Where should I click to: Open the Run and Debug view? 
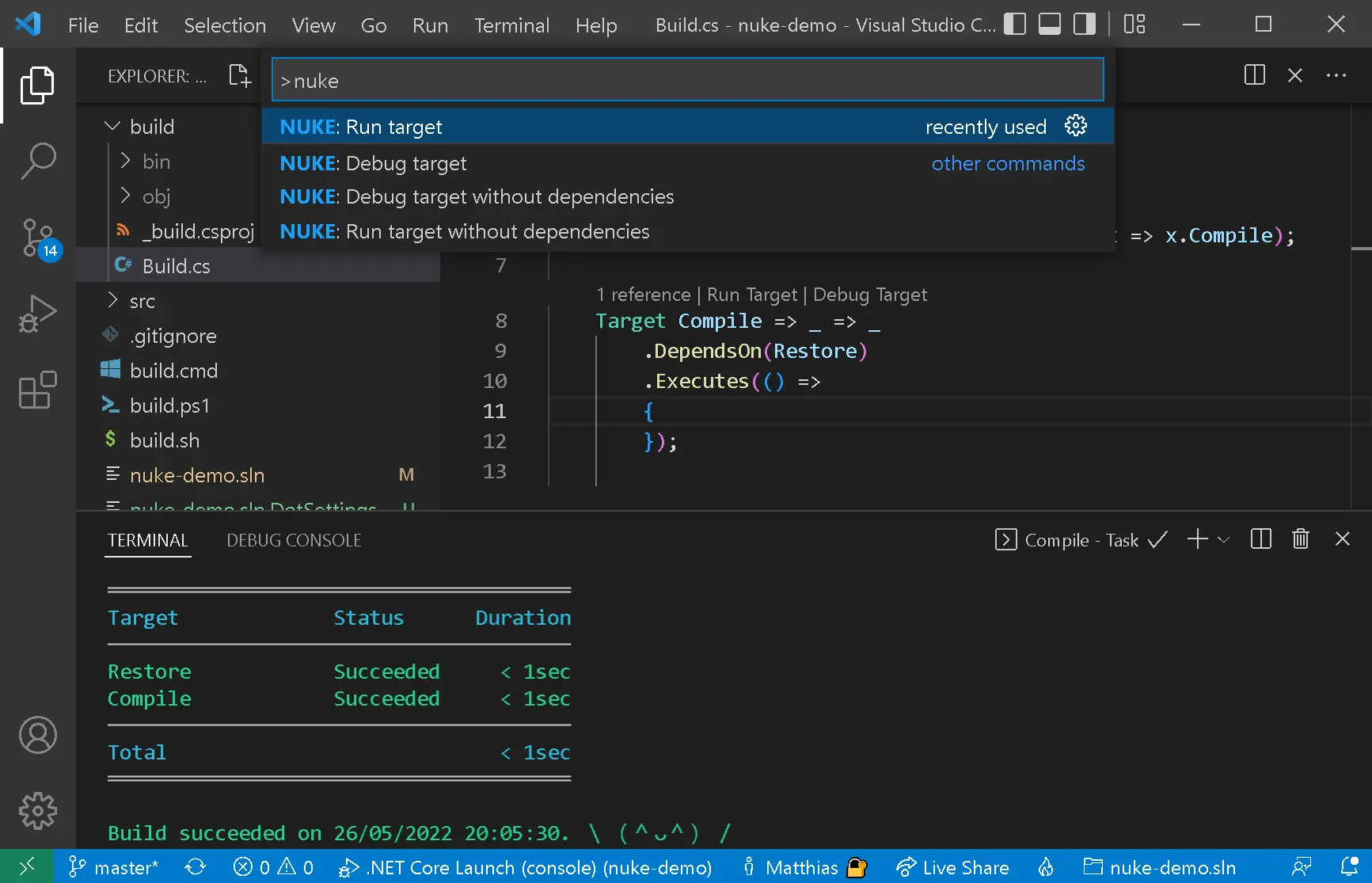(x=37, y=314)
